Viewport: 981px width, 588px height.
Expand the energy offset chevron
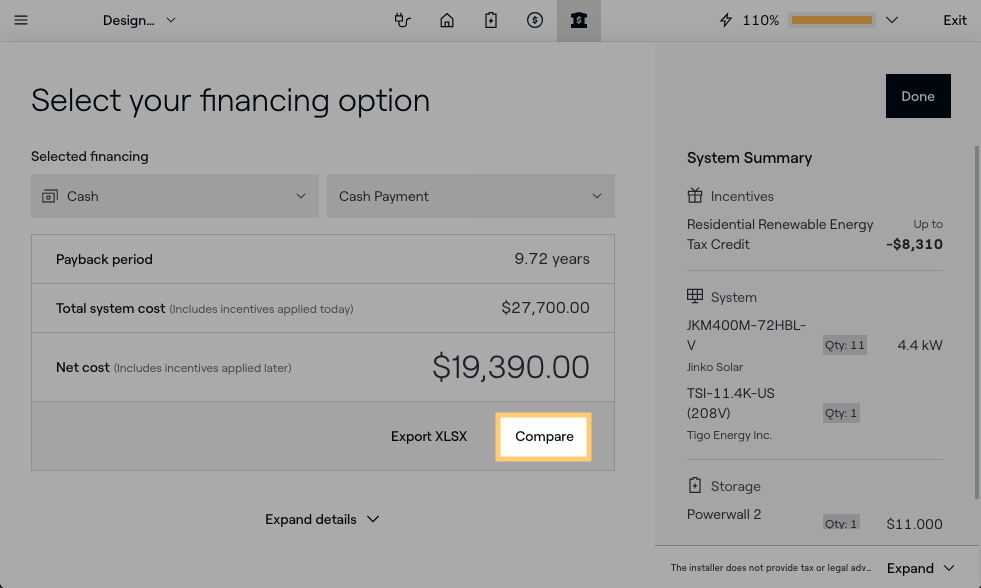(x=892, y=20)
